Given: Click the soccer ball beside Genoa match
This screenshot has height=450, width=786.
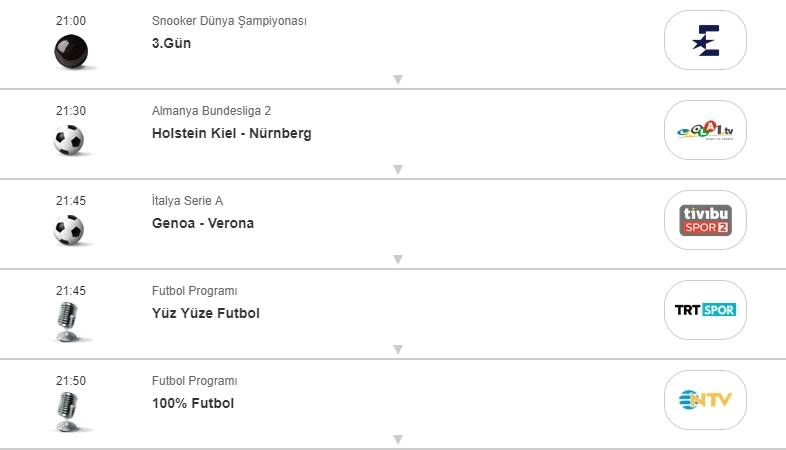Looking at the screenshot, I should pos(69,231).
